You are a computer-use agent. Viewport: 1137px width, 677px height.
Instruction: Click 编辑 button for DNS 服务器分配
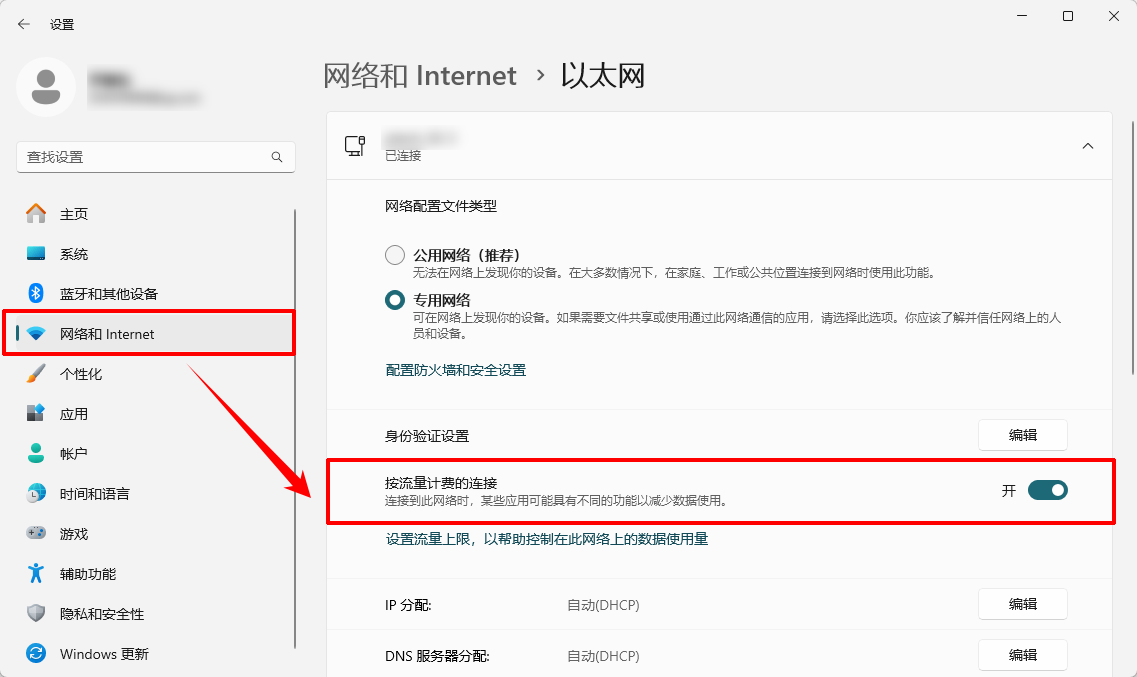coord(1022,655)
